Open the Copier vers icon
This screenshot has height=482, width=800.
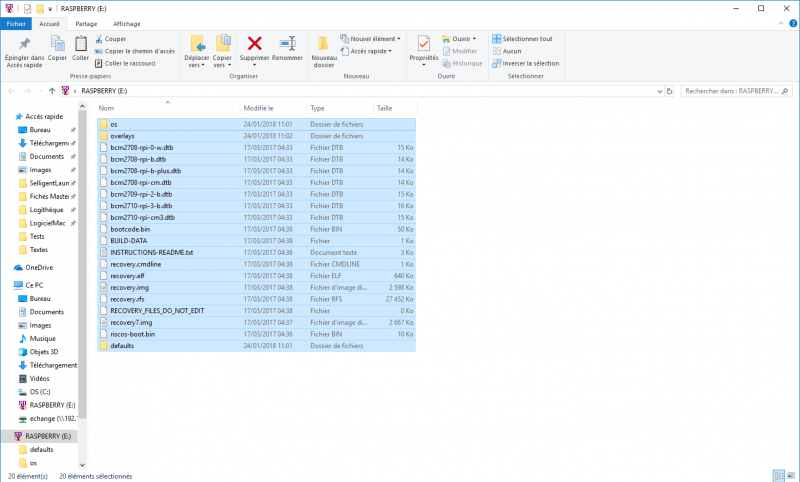(x=222, y=43)
